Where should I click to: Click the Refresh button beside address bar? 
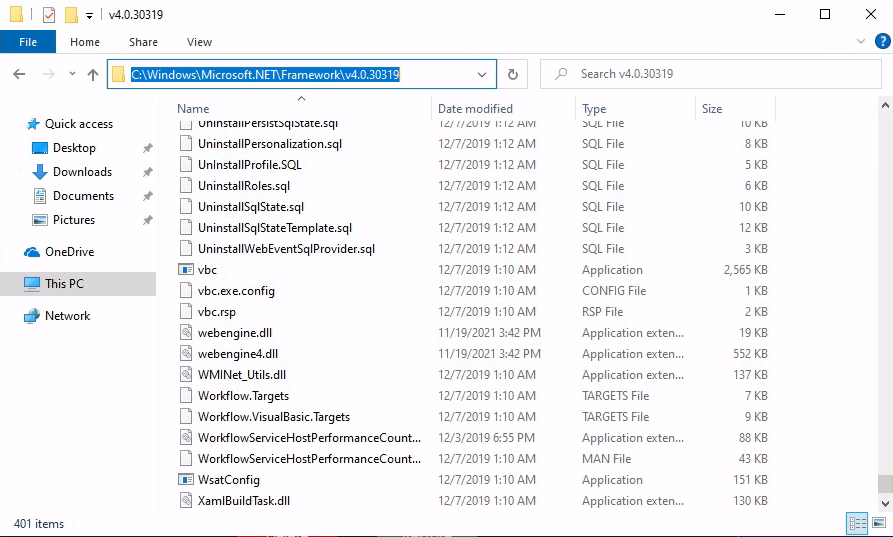click(x=513, y=74)
